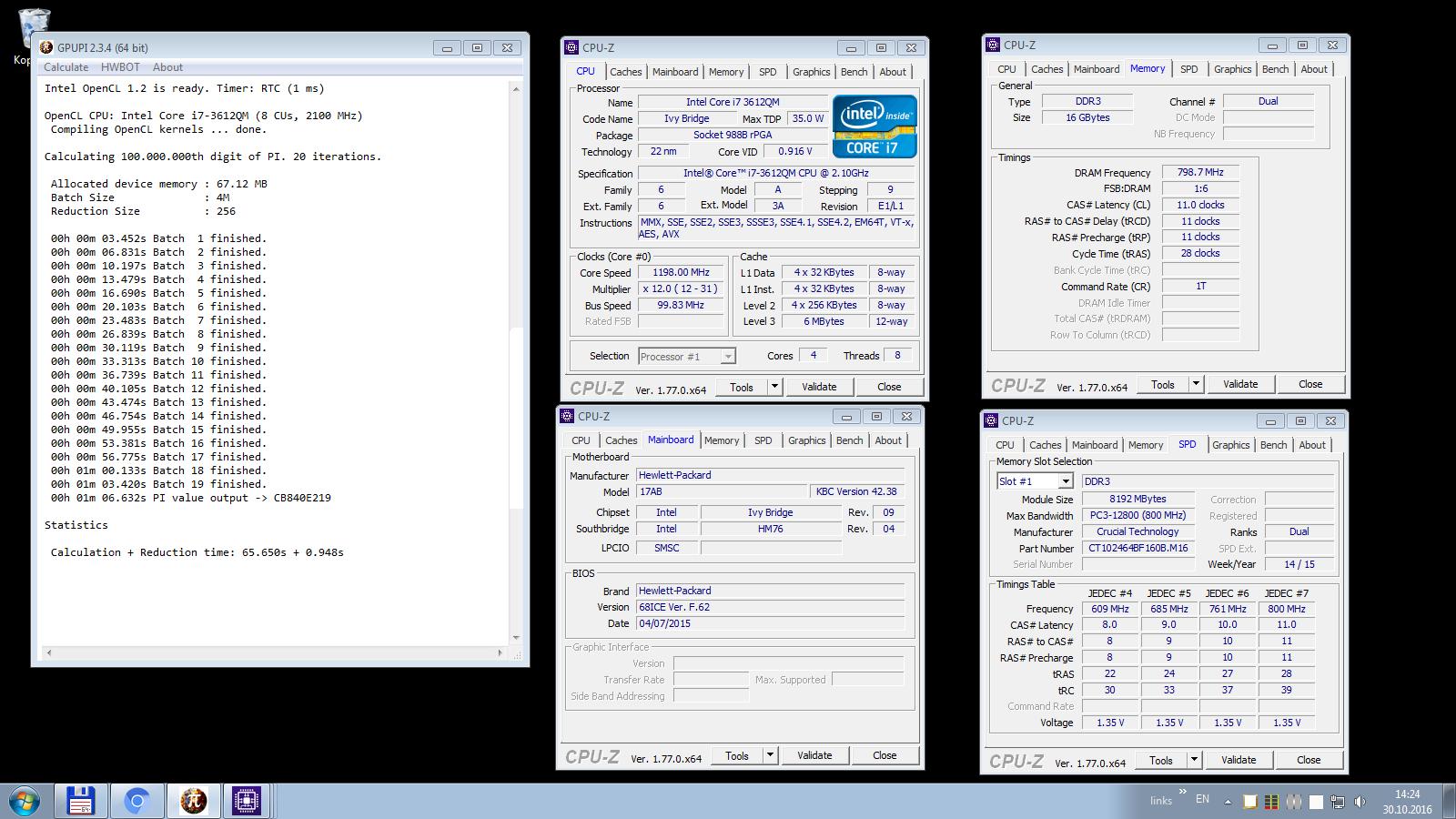Switch to Mainboard tab in CPU window
Screen dimensions: 1456x819
pyautogui.click(x=675, y=72)
